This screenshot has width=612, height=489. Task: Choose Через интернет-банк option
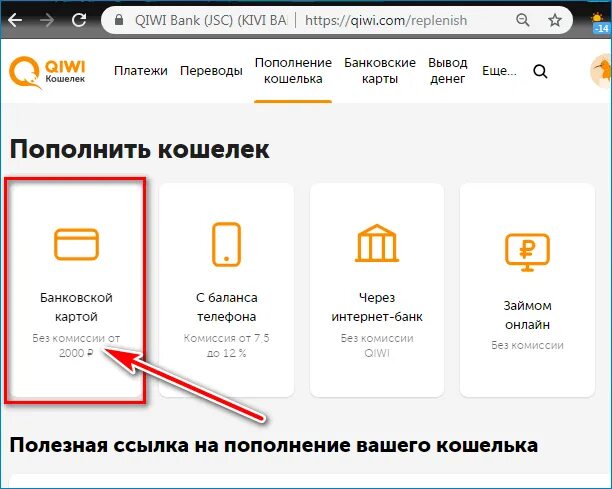377,290
